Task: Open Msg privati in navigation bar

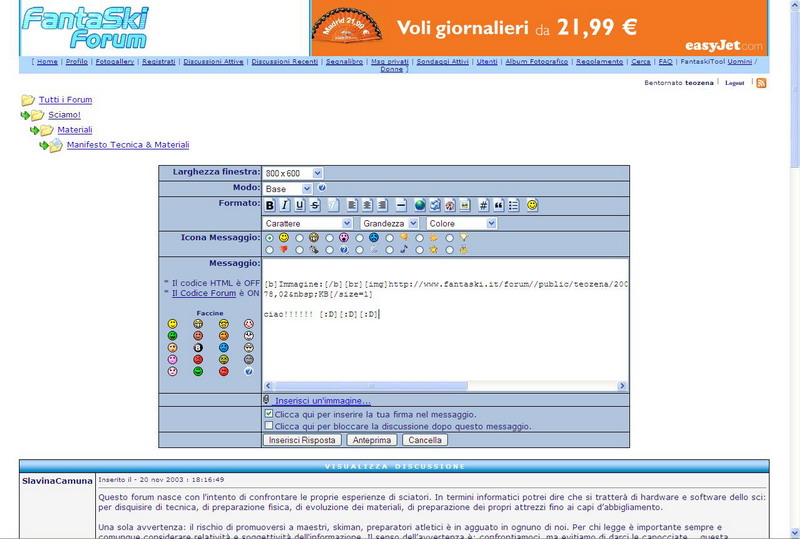Action: coord(390,61)
